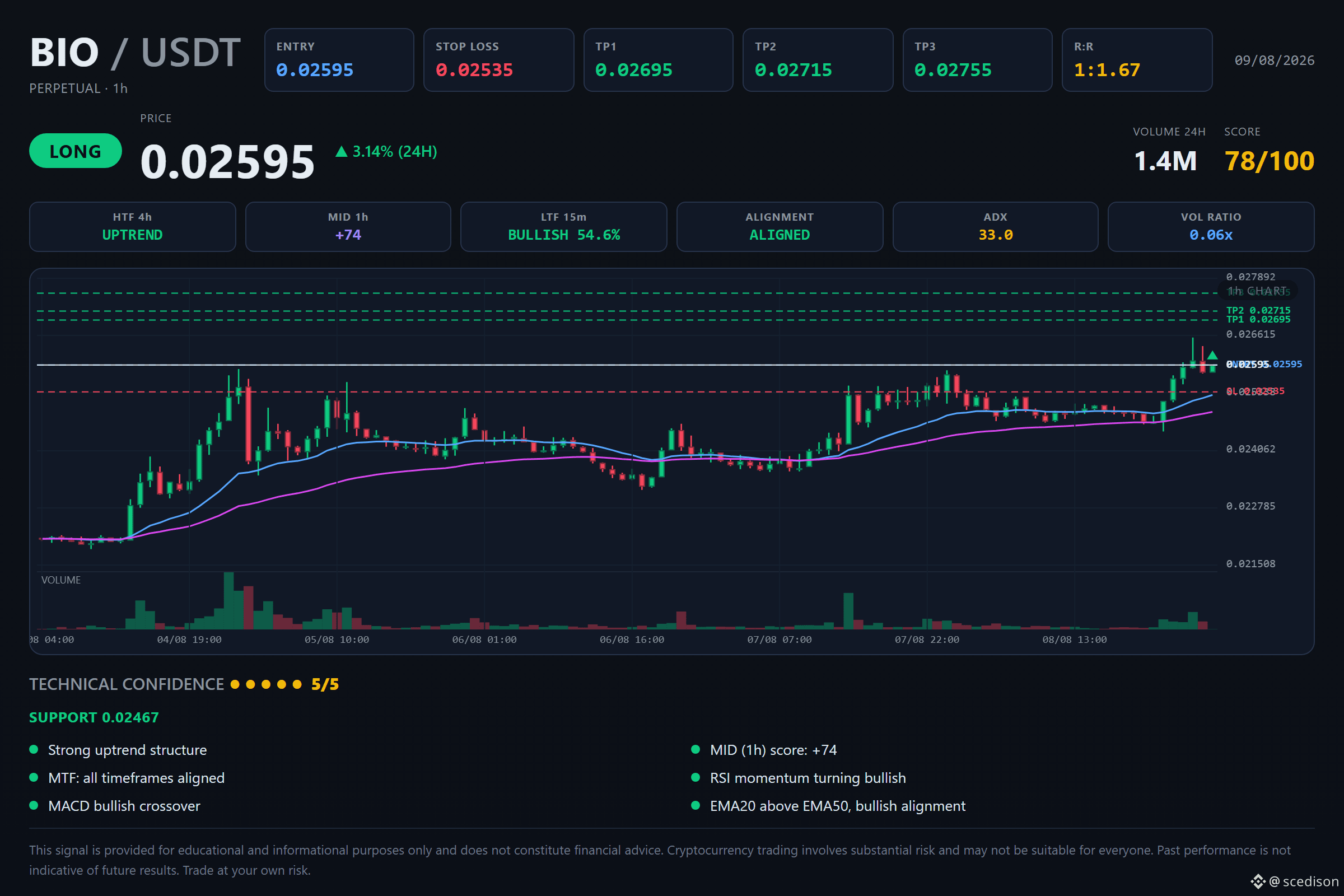Click the green up-triangle beside 3.14%
Viewport: 1344px width, 896px height.
click(x=341, y=151)
